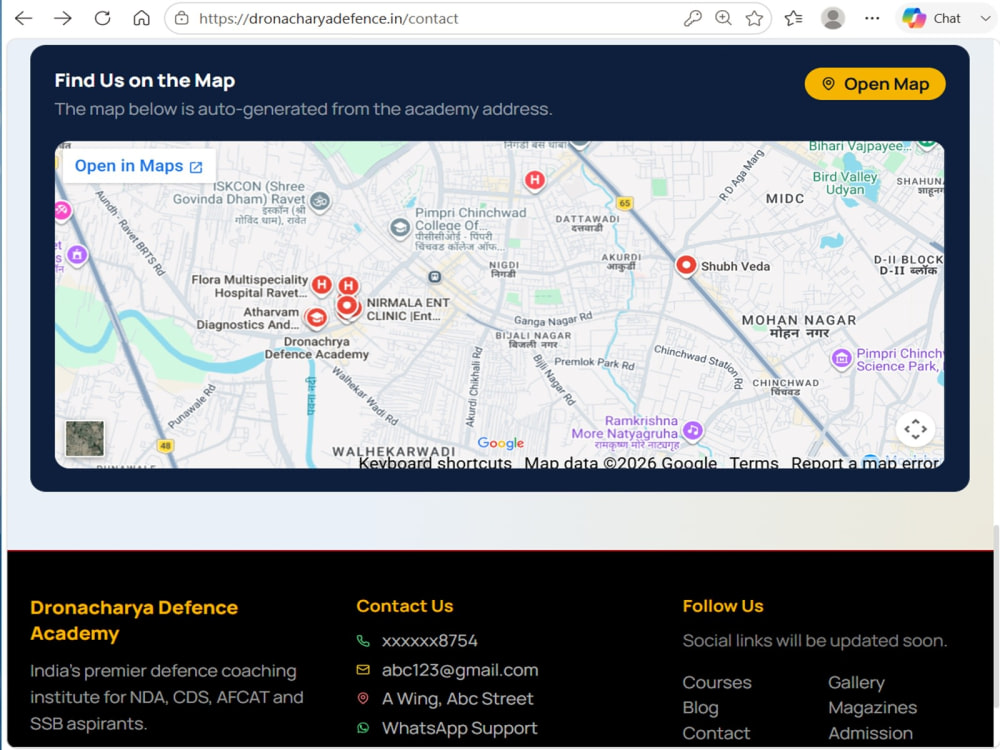
Task: Open the favorites list icon
Action: [x=793, y=18]
